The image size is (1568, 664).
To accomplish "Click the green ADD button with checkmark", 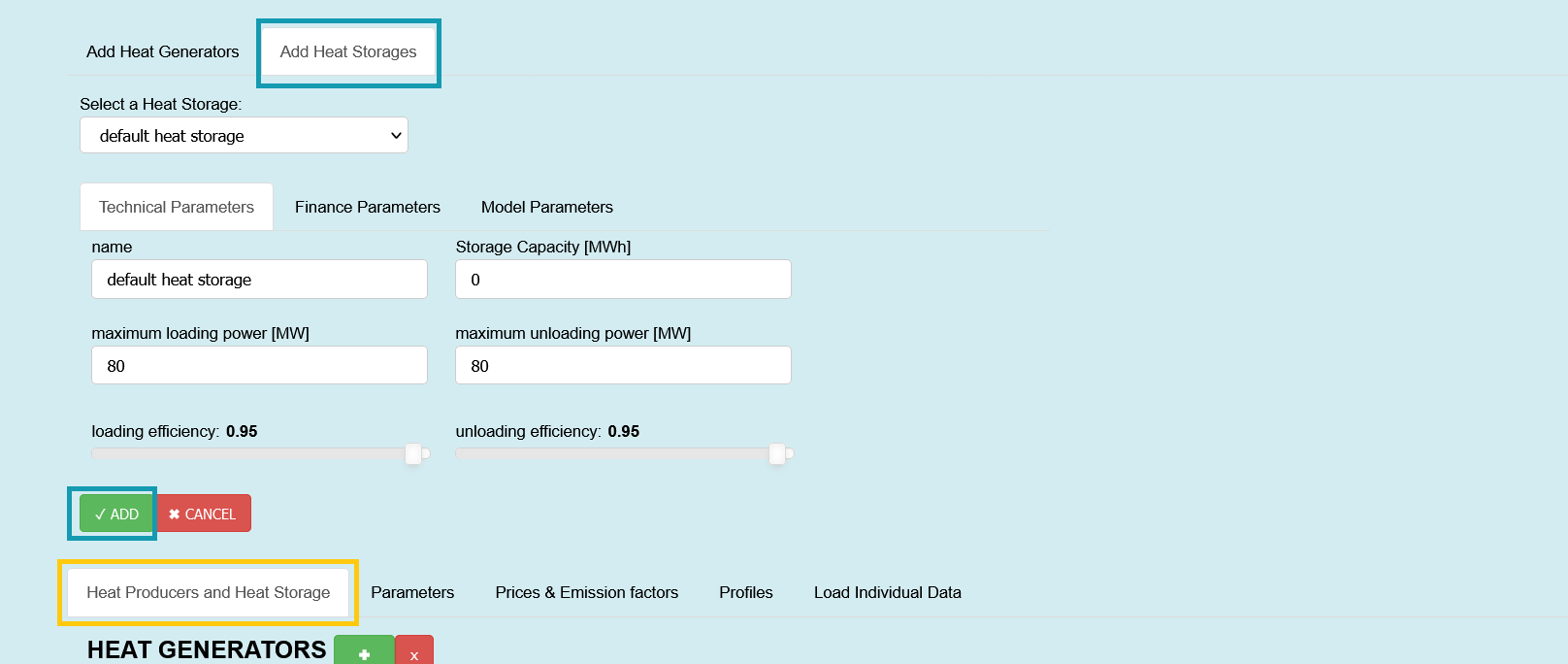I will click(116, 514).
